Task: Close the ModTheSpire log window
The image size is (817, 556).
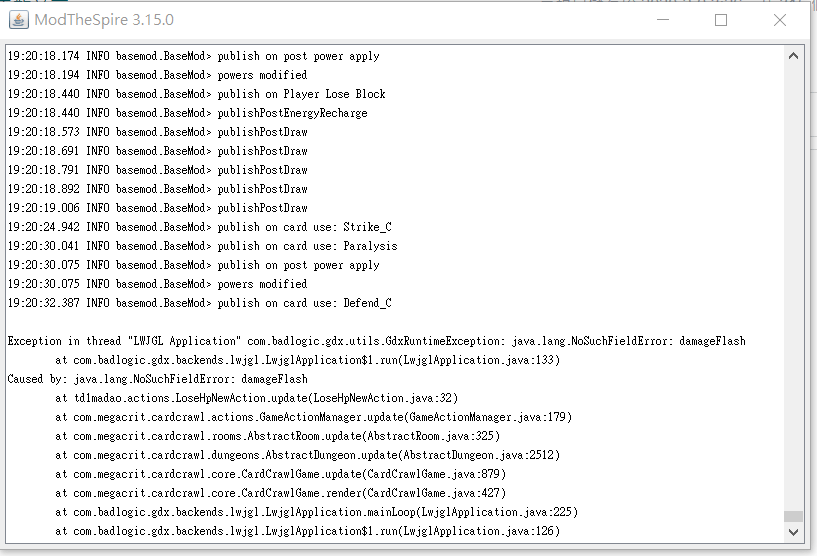Action: point(780,20)
